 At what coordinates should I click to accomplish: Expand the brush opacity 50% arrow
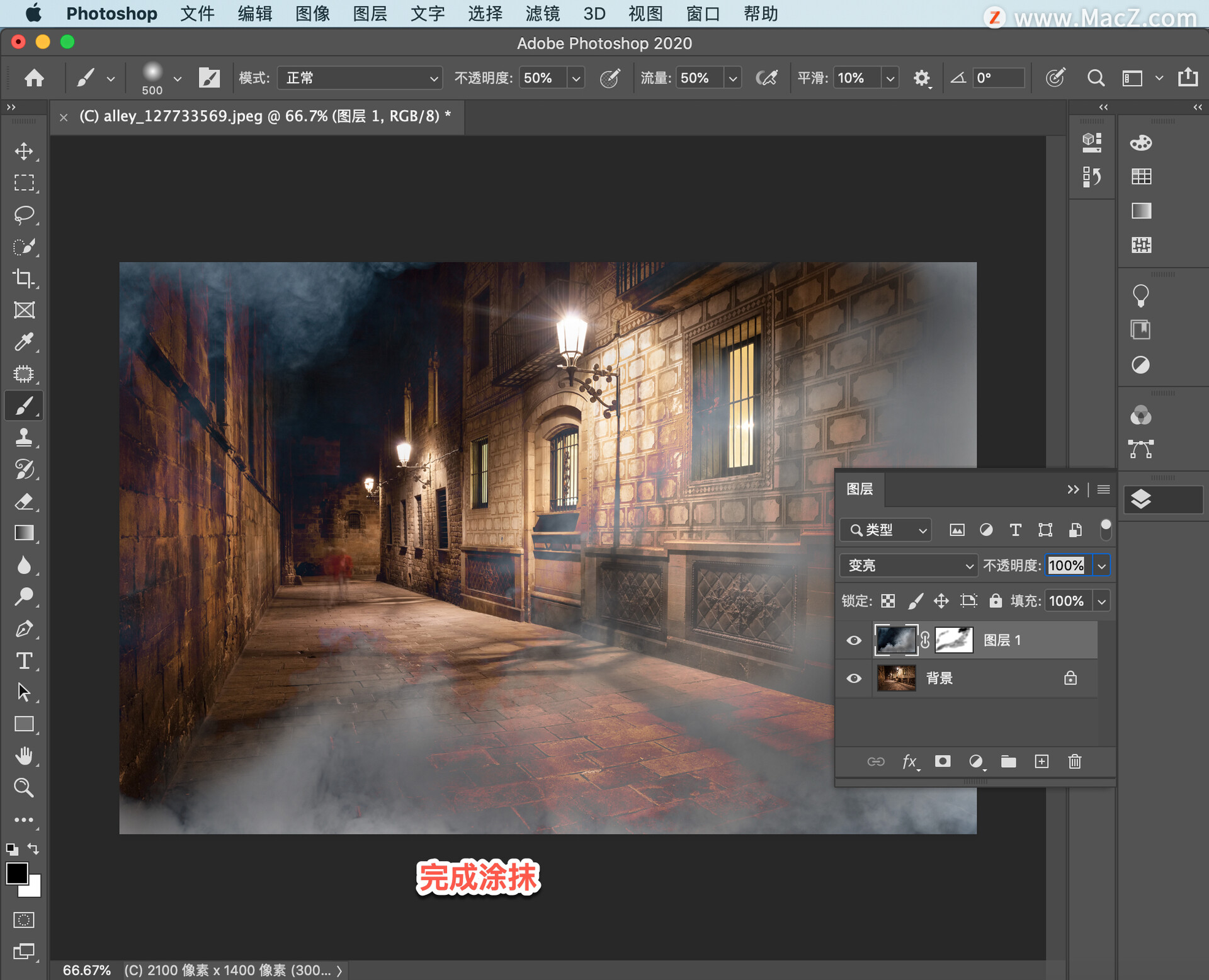[576, 79]
